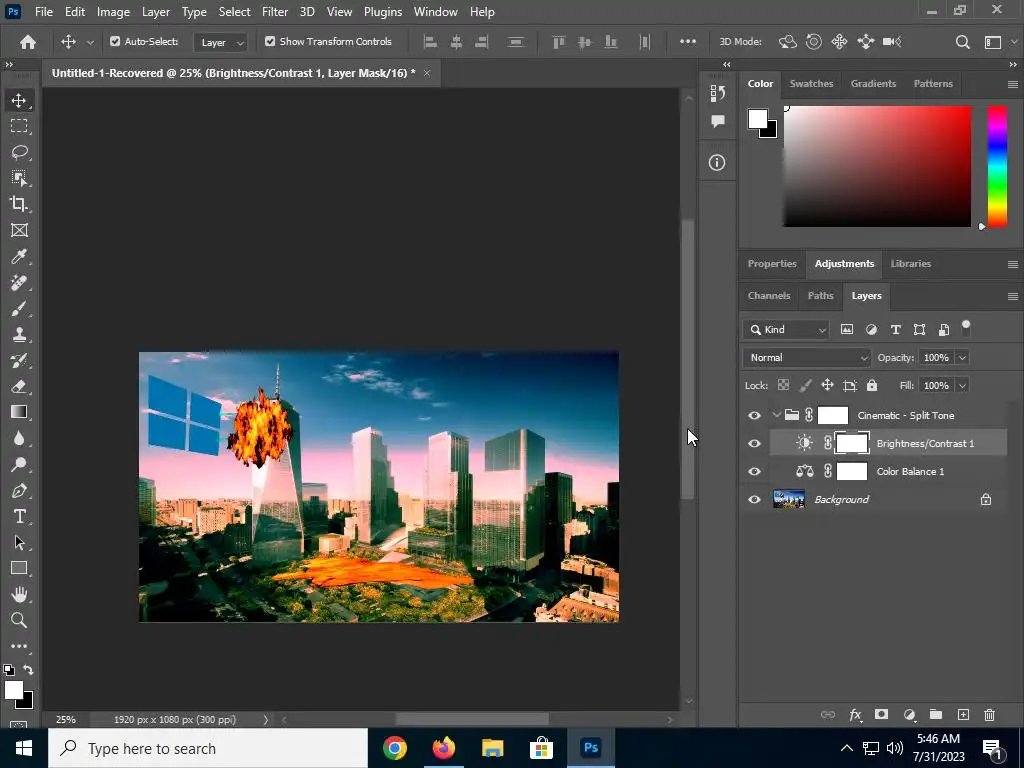Collapse the Cinematic - Split Tone group
The image size is (1024, 768).
coord(776,415)
